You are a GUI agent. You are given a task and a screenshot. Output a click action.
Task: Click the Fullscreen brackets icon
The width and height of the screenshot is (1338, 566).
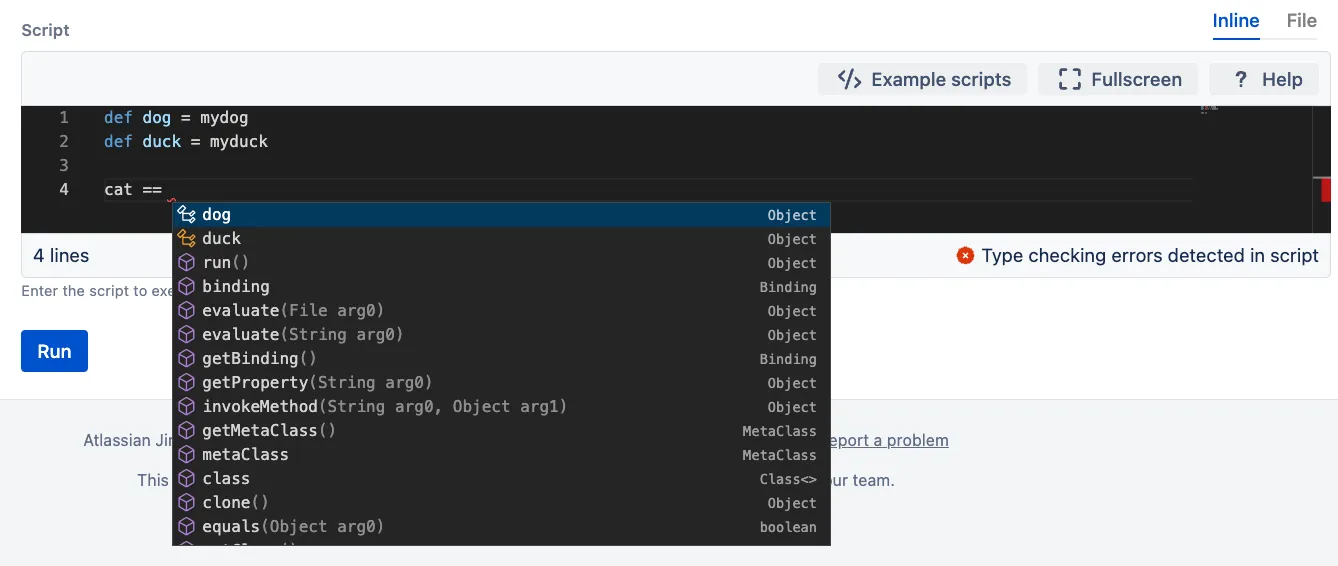point(1070,79)
